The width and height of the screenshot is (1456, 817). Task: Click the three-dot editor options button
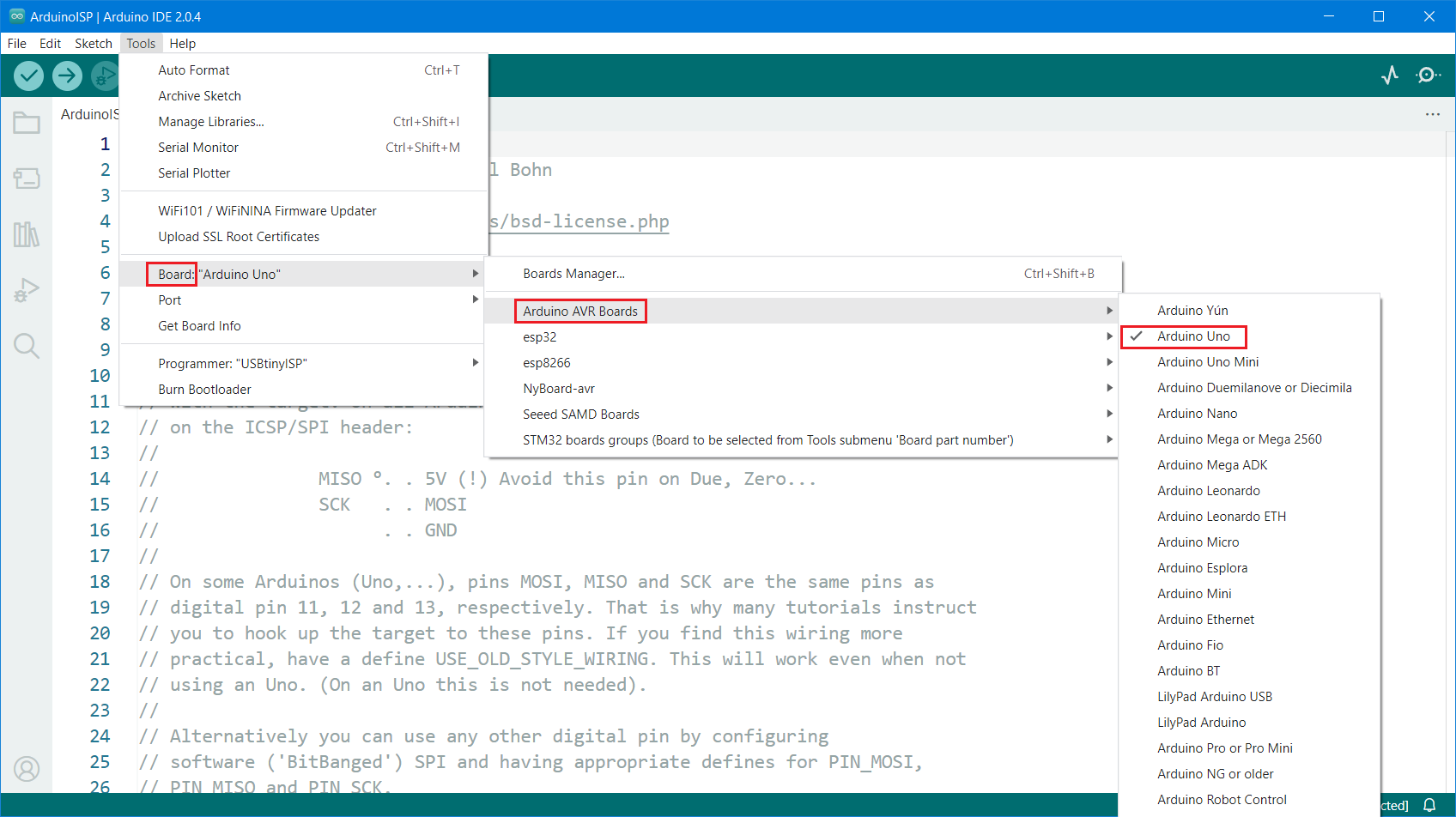pos(1432,114)
